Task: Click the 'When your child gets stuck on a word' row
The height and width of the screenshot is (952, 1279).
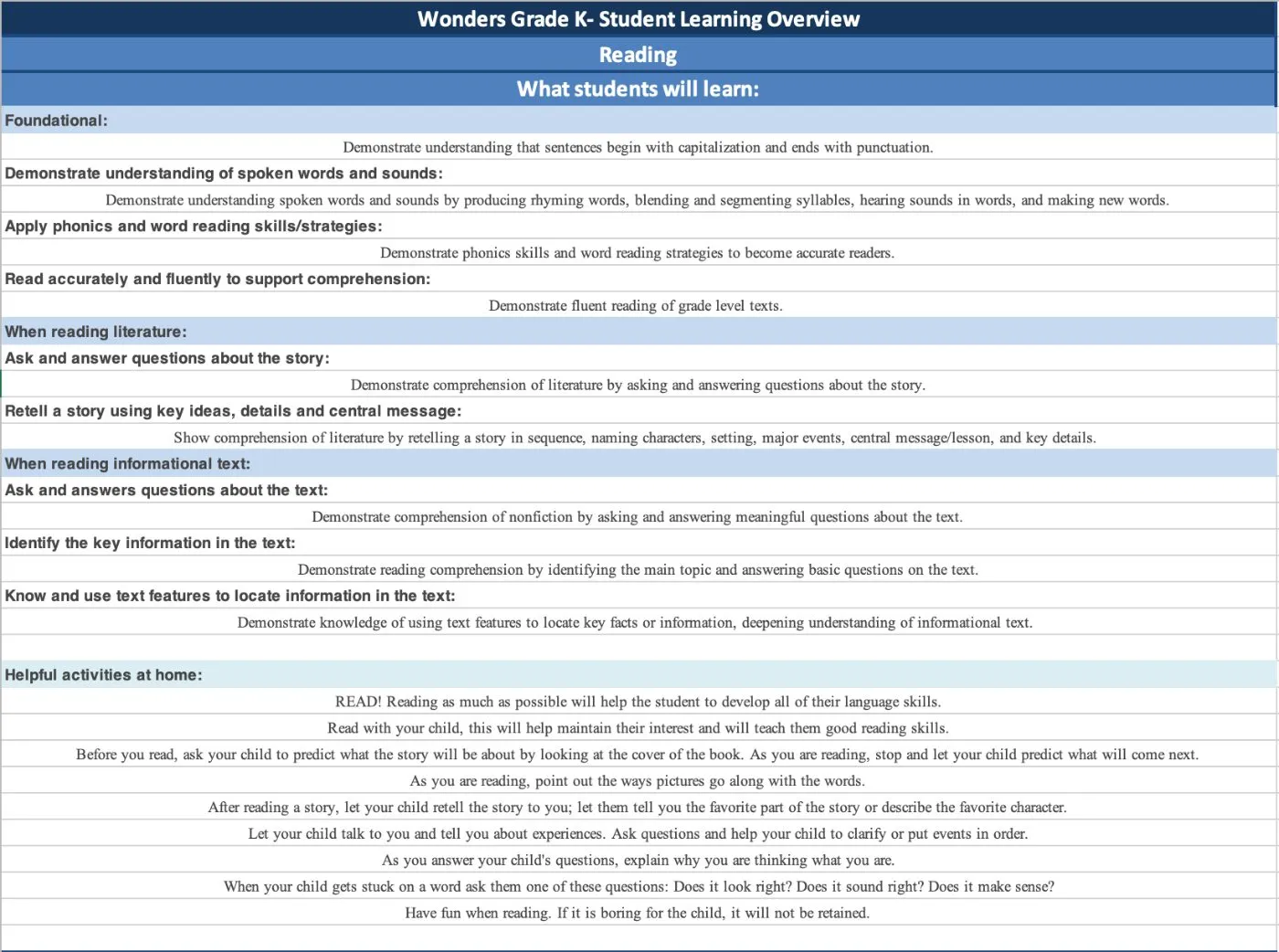Action: 639,887
